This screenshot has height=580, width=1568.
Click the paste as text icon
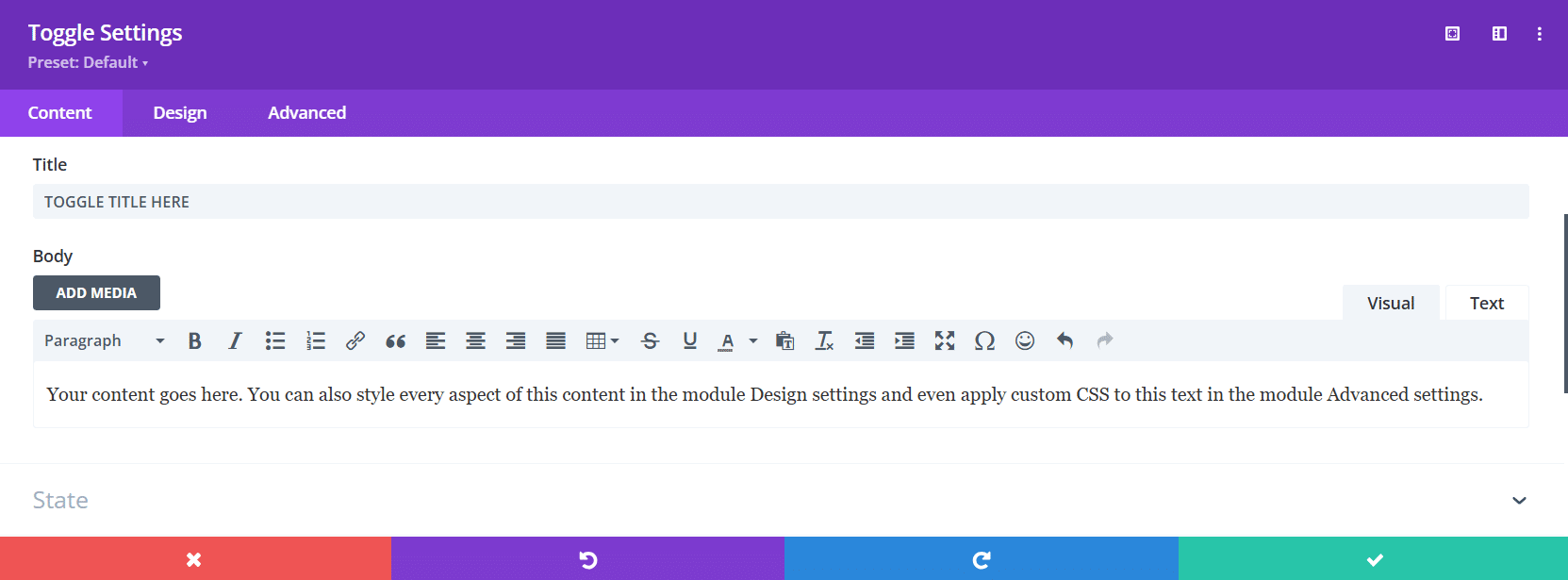(x=784, y=341)
